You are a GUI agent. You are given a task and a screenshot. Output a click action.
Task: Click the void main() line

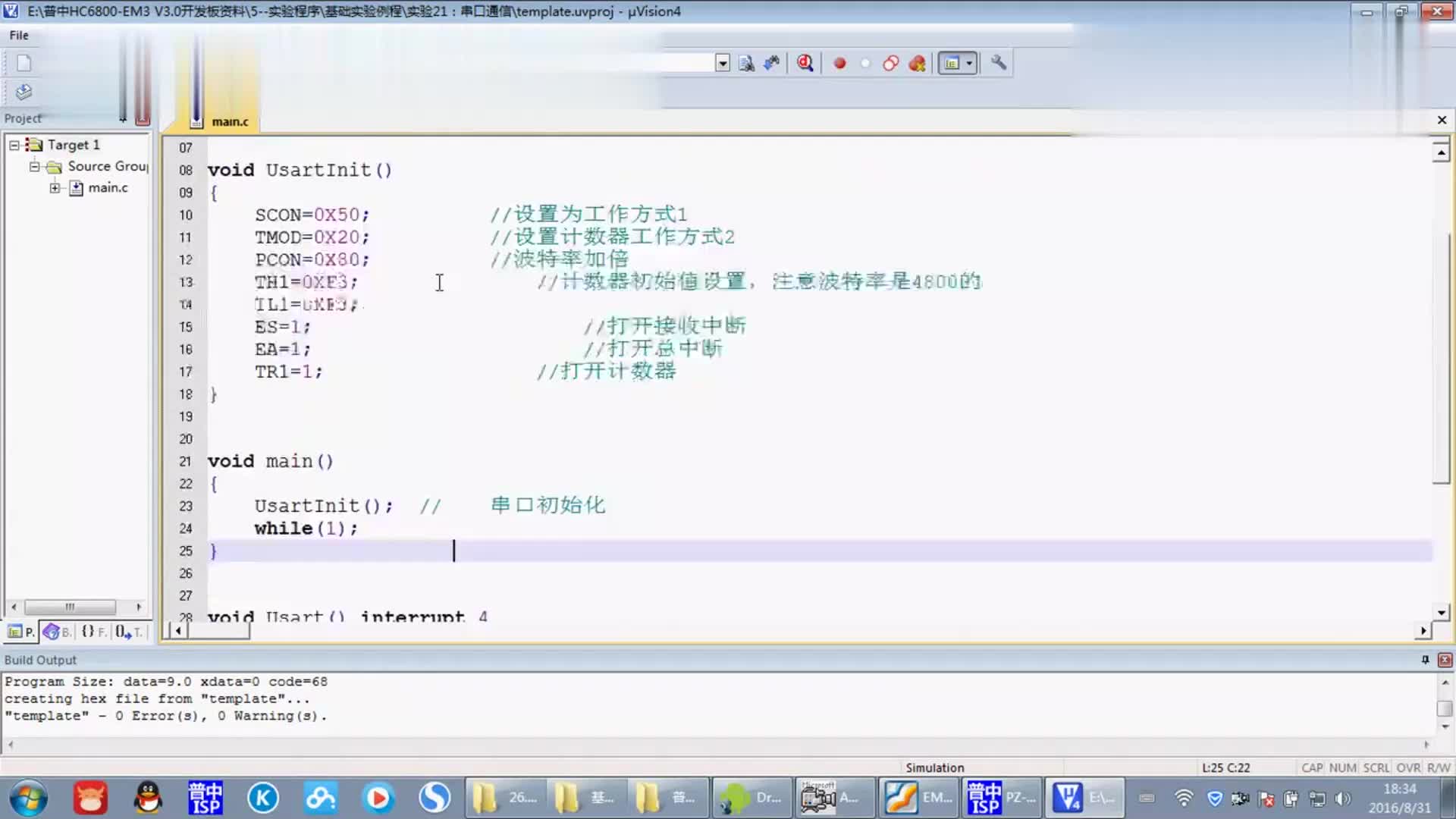270,461
